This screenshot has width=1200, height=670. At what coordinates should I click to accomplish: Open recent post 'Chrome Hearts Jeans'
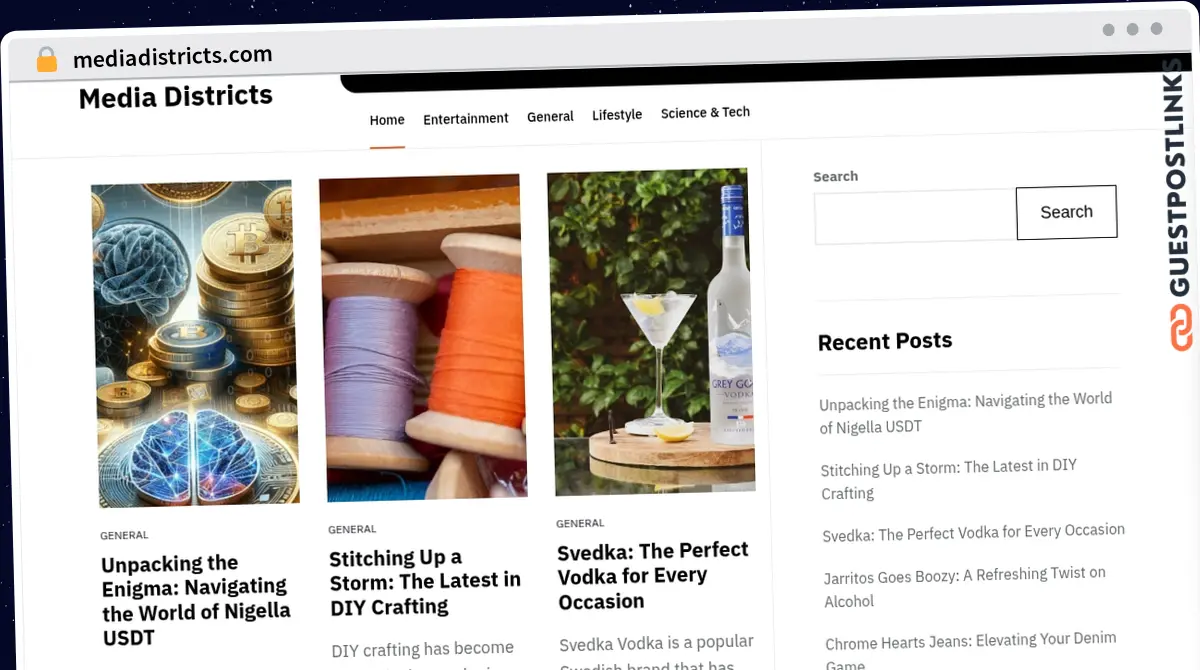tap(970, 651)
